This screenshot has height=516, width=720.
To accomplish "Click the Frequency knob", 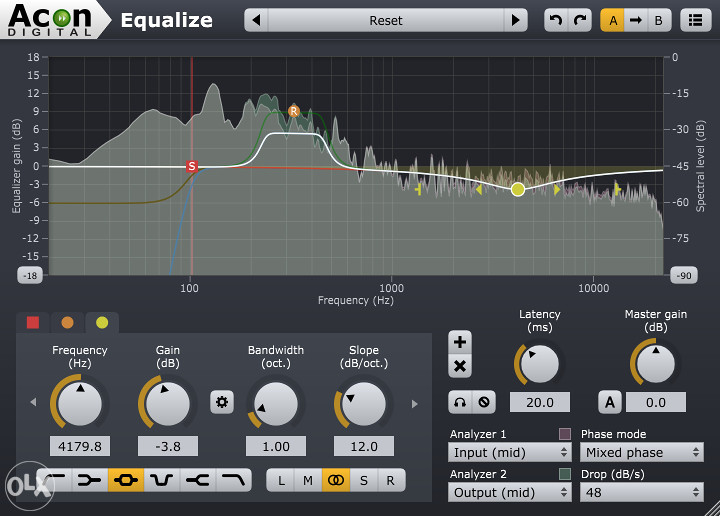I will coord(80,404).
